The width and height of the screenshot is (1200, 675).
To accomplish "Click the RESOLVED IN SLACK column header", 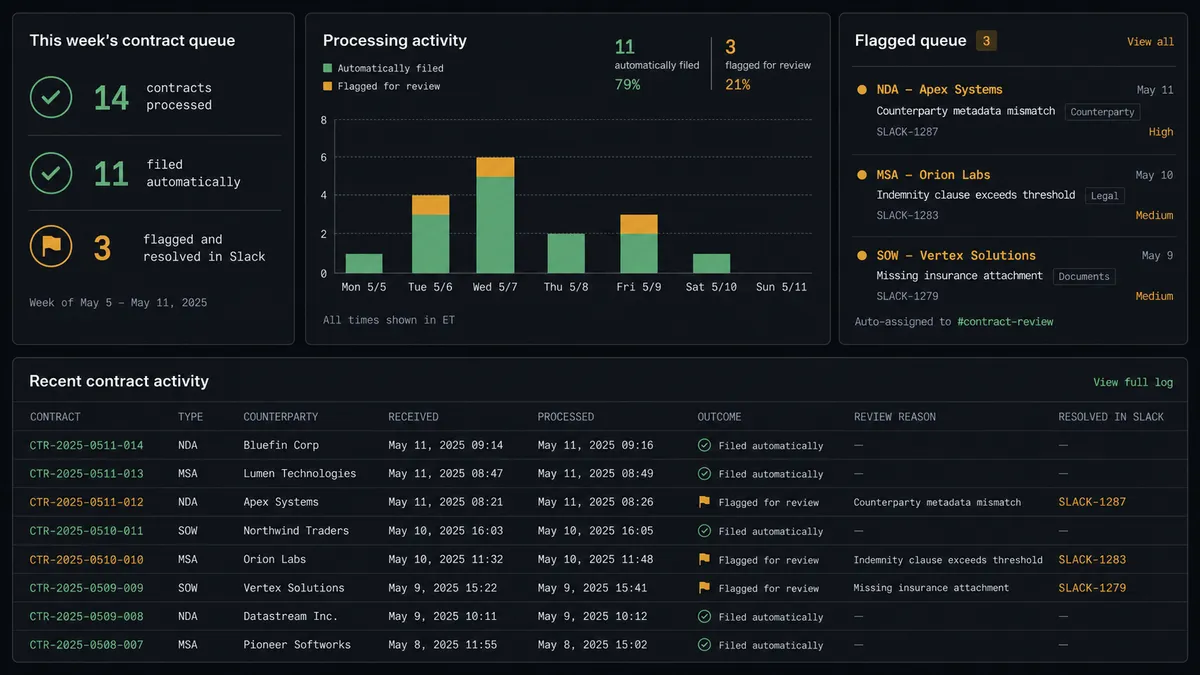I will pos(1111,417).
